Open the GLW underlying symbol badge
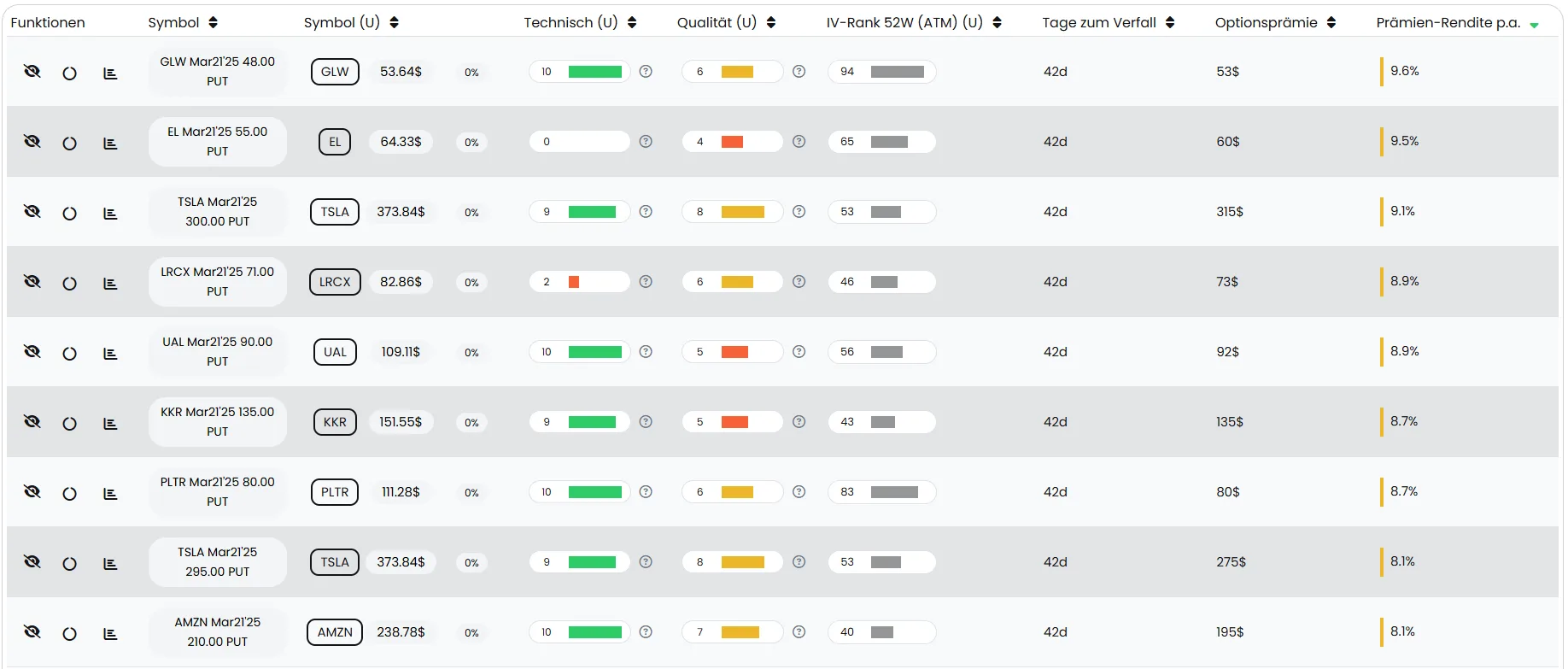This screenshot has height=669, width=1568. (x=335, y=72)
